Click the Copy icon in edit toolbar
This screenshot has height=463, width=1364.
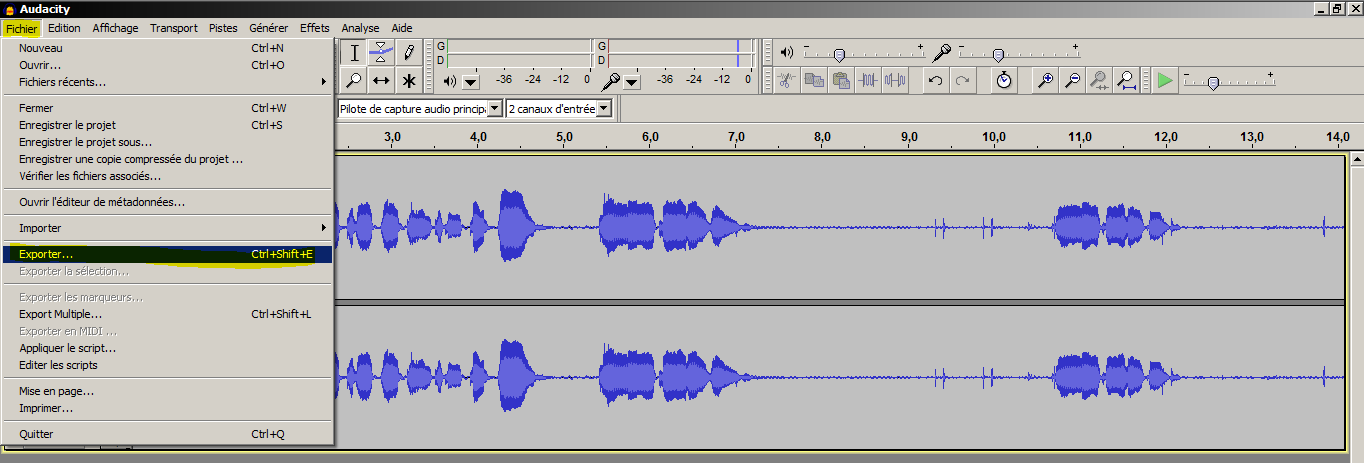pos(814,80)
